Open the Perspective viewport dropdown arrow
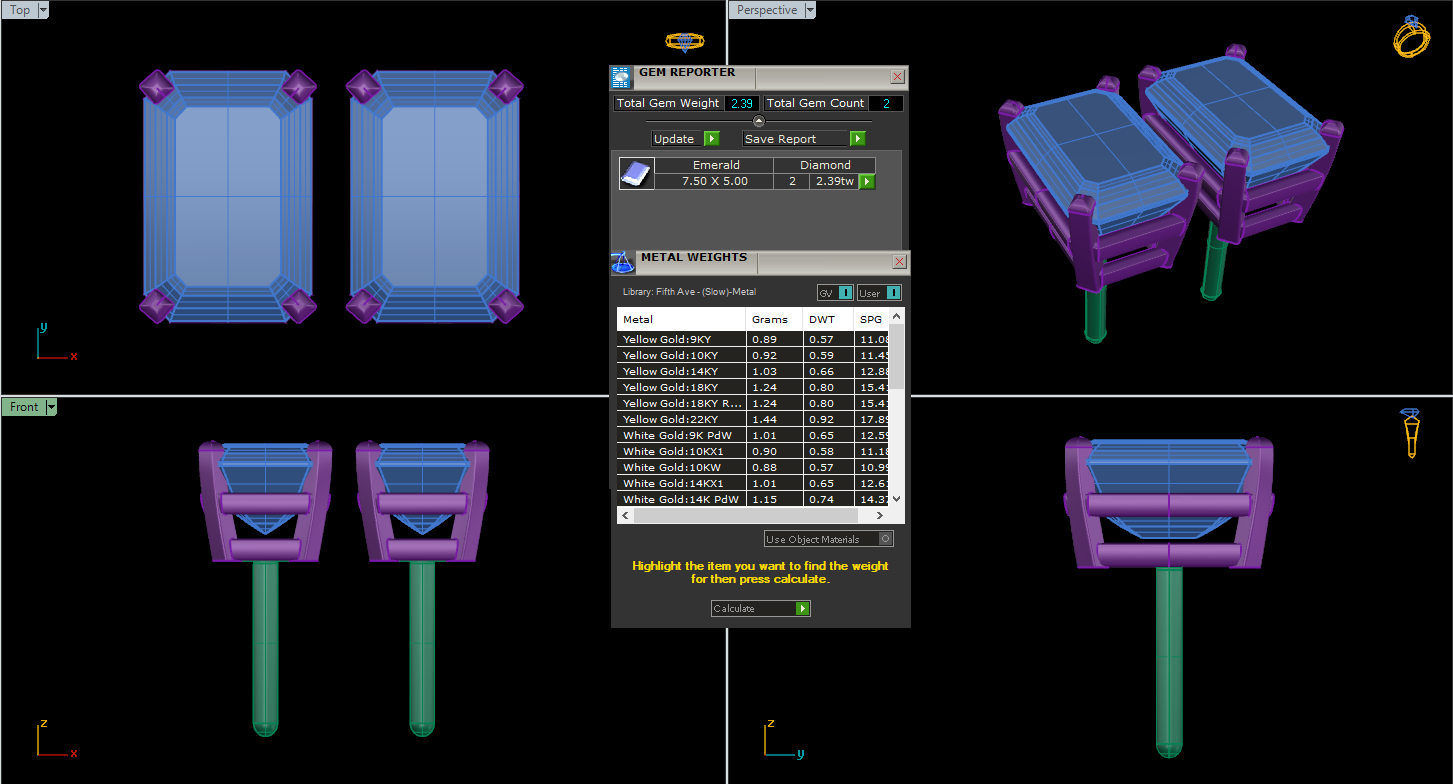 (810, 10)
